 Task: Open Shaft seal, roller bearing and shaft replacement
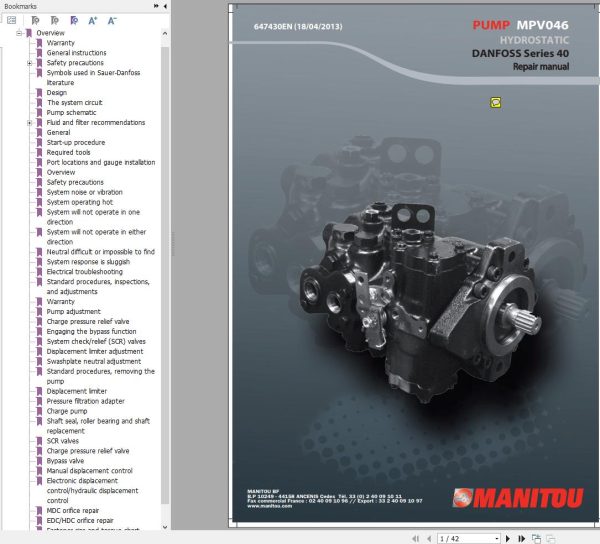98,426
